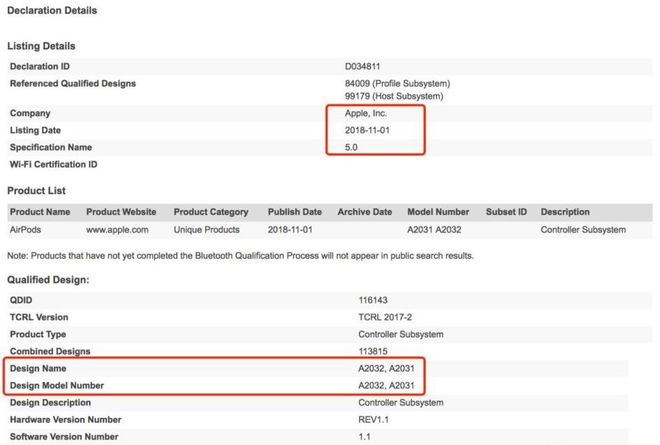Select the TCRL 2017-2 value

click(x=385, y=317)
